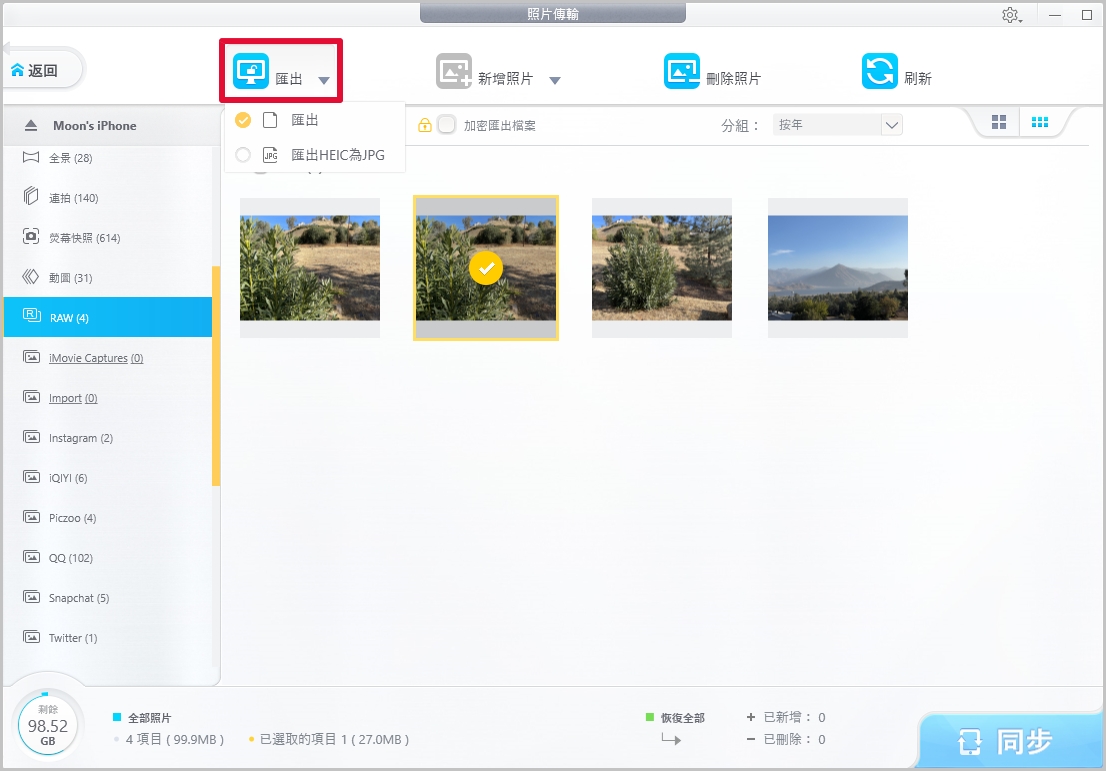1106x771 pixels.
Task: Click the album icon beside Instagram
Action: pos(32,437)
